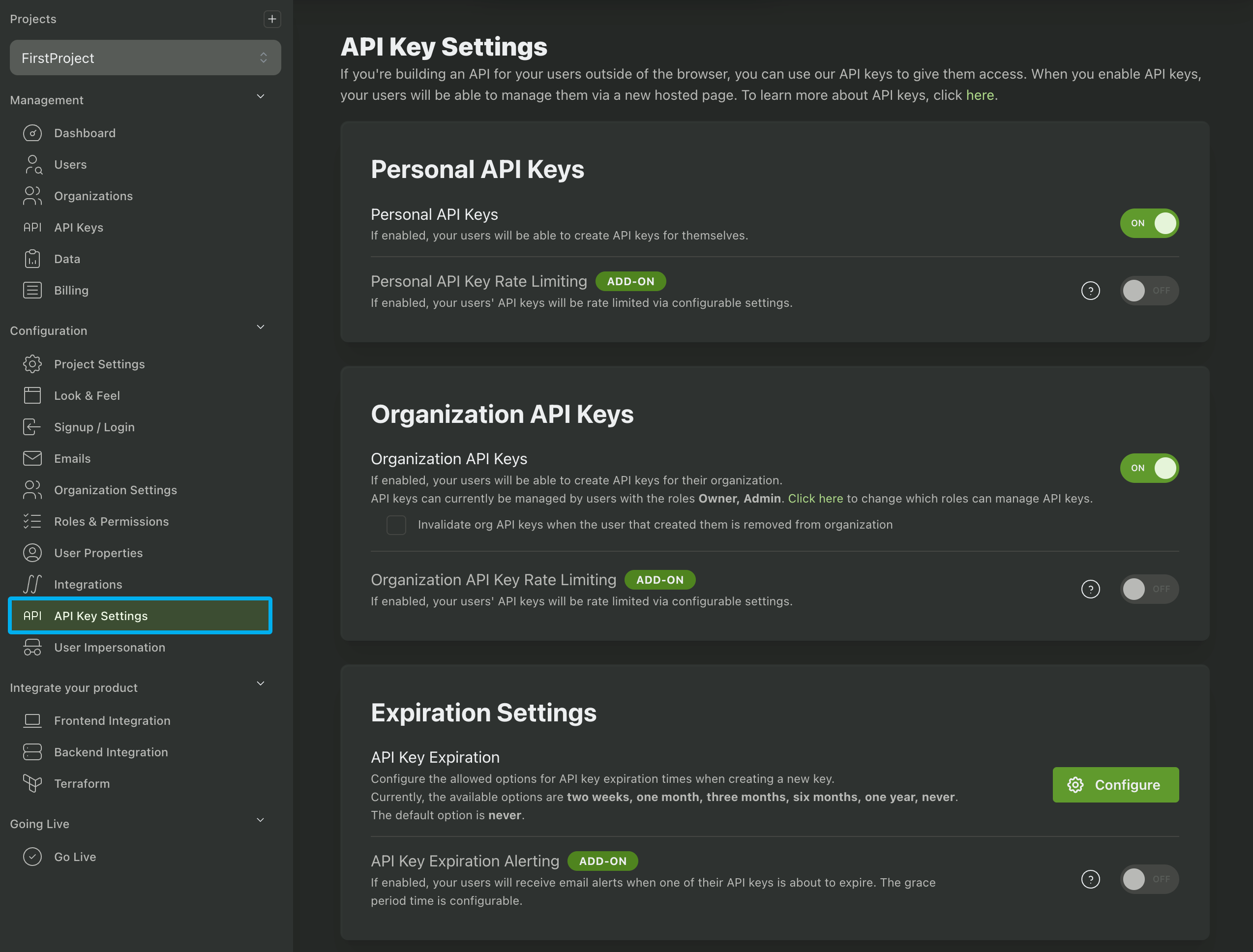Collapse the Going Live section chevron
The width and height of the screenshot is (1253, 952).
[261, 821]
